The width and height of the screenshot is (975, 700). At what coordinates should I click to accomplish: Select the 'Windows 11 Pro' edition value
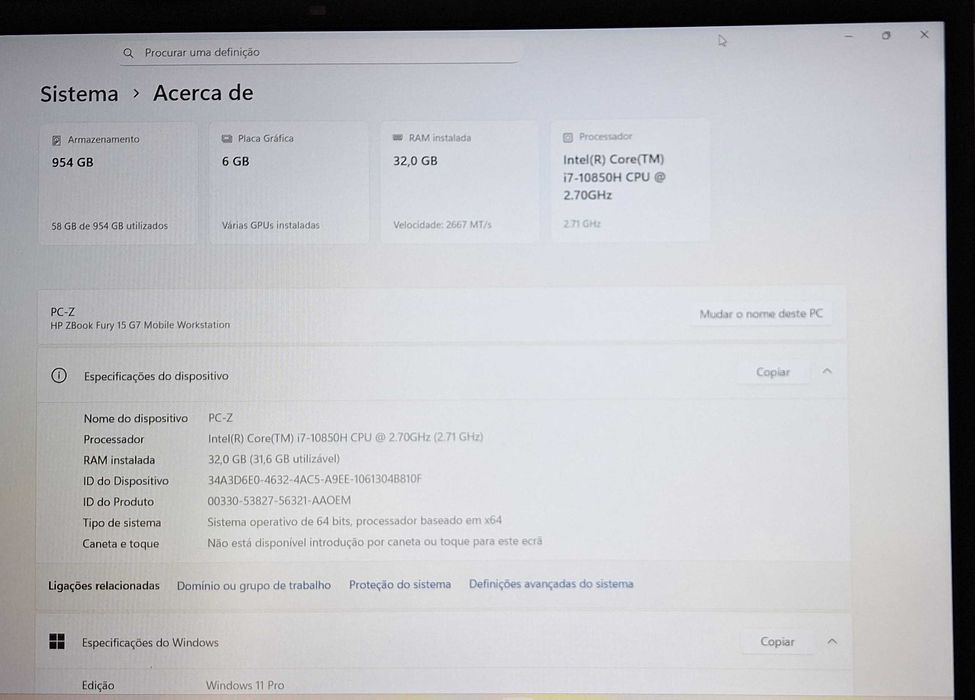pyautogui.click(x=245, y=685)
